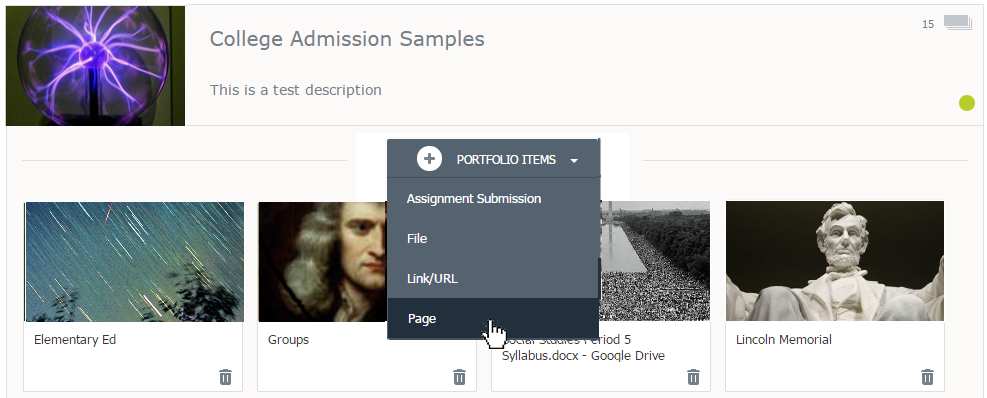Image resolution: width=987 pixels, height=398 pixels.
Task: Remove the Social Studies Syllabus item
Action: [693, 377]
